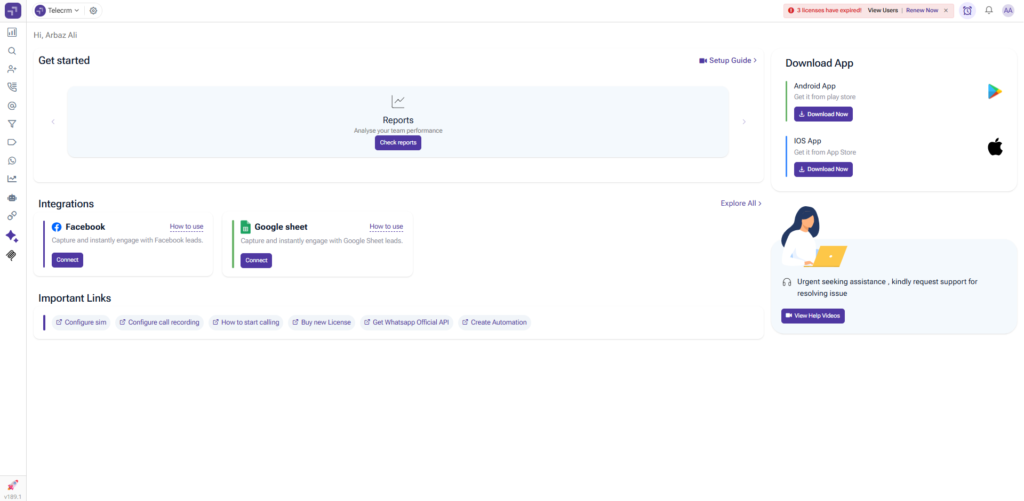
Task: Open Facebook How to use link
Action: pyautogui.click(x=187, y=227)
